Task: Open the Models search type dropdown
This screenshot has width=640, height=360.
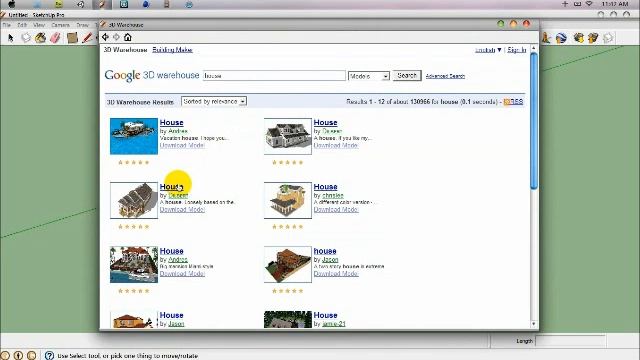Action: pos(369,76)
